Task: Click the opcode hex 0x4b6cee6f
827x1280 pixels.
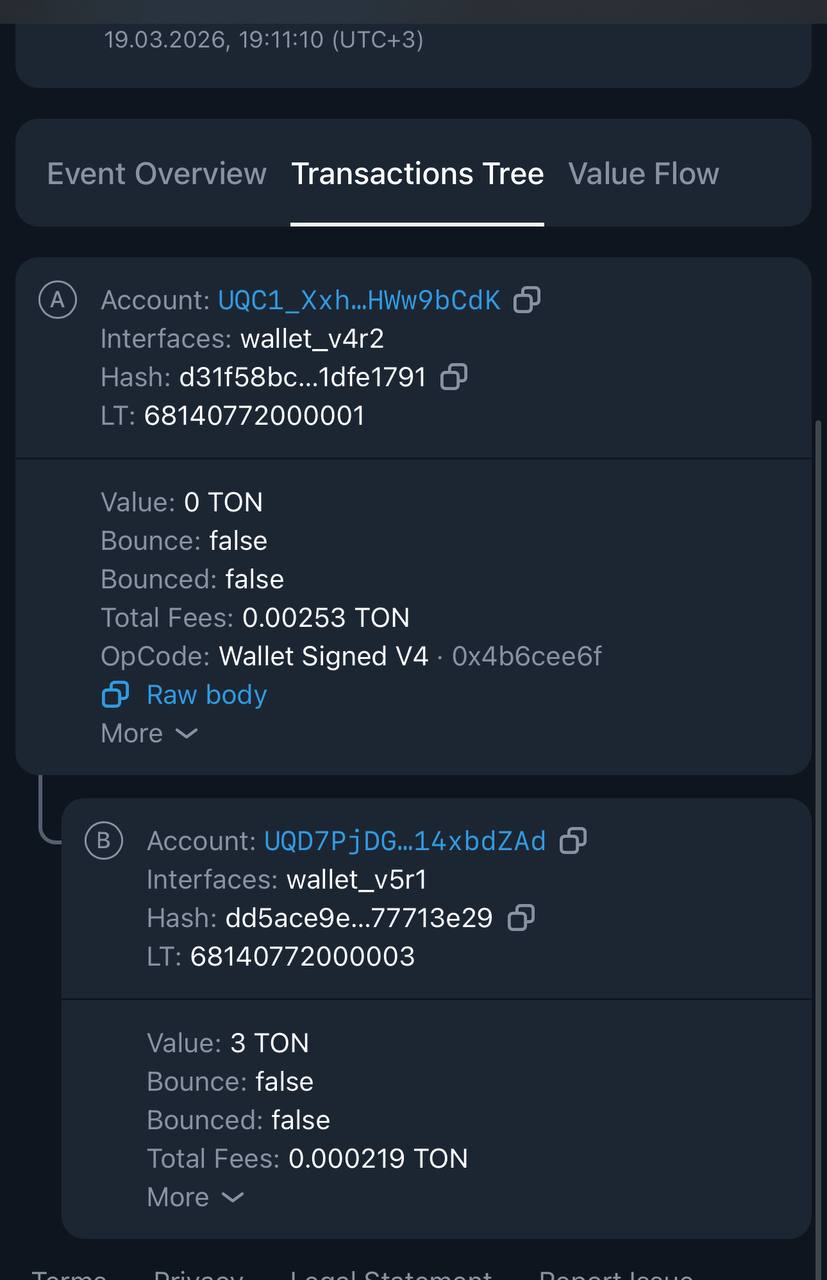Action: click(x=527, y=656)
